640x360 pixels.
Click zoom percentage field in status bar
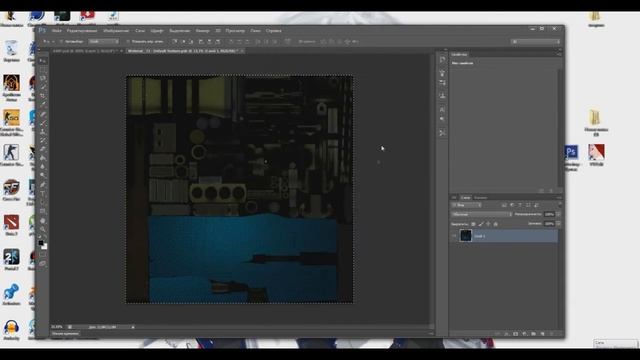coord(57,327)
